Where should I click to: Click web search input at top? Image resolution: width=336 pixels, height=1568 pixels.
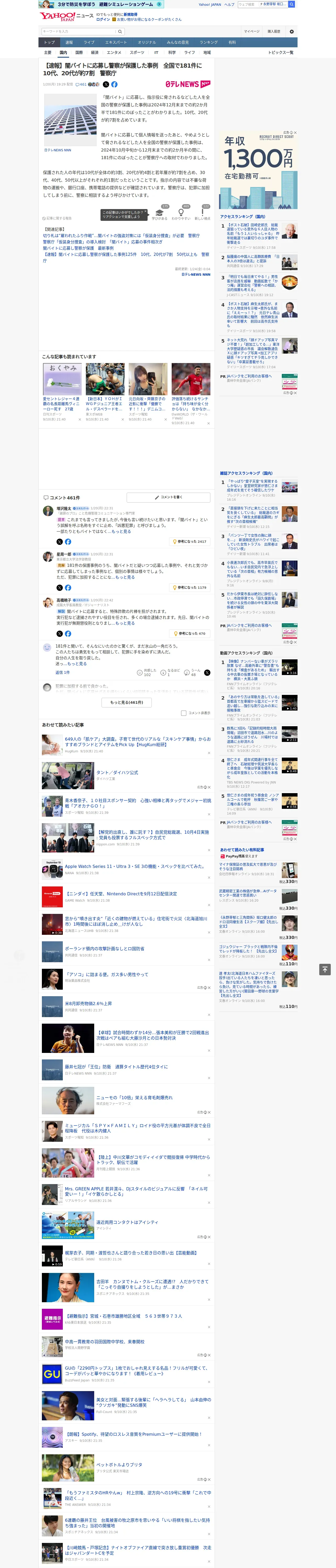248,4
